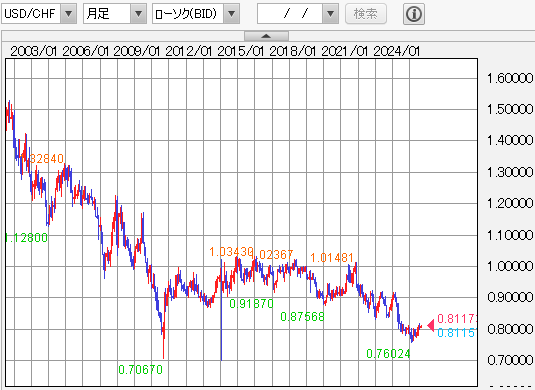The height and width of the screenshot is (390, 535).
Task: Click the red 0.8117 ask price label
Action: pyautogui.click(x=457, y=319)
